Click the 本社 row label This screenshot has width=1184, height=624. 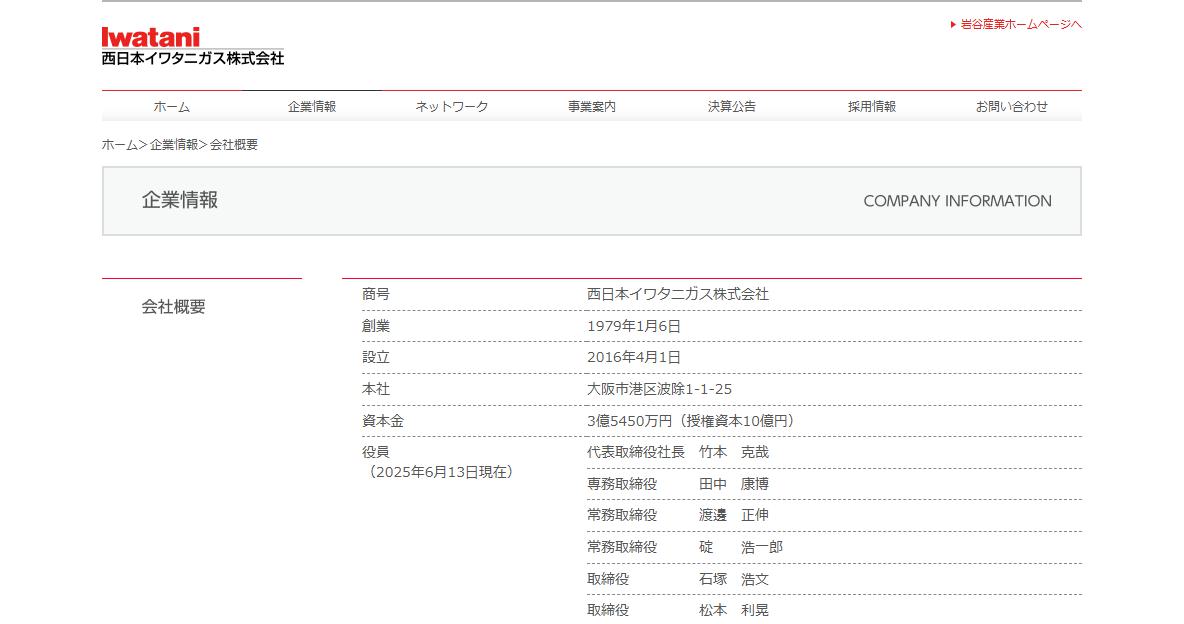coord(376,389)
